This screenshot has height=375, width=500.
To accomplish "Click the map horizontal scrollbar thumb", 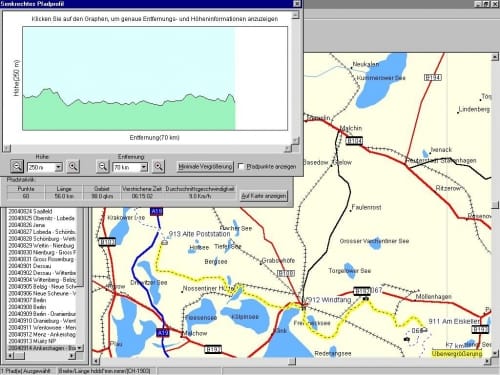I will coord(292,361).
